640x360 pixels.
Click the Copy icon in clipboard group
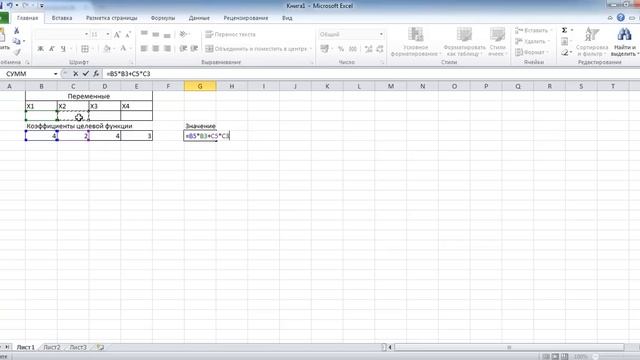pos(16,41)
